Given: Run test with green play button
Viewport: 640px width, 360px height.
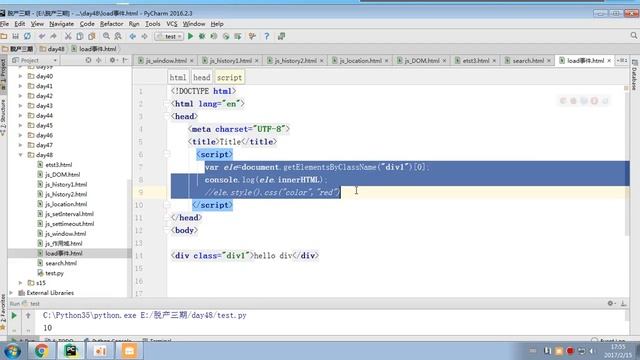Looking at the screenshot, I should point(190,36).
